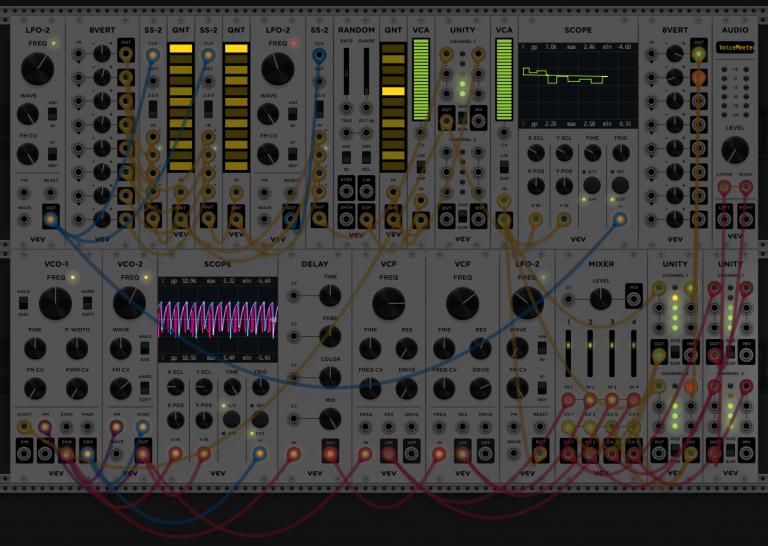Click the DELAY OUT jack
Image resolution: width=768 pixels, height=546 pixels.
pyautogui.click(x=330, y=454)
